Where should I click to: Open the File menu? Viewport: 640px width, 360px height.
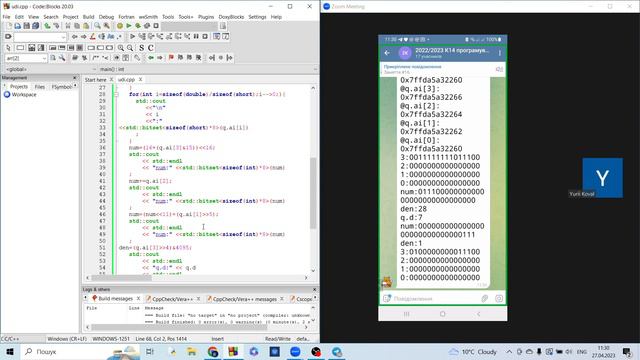7,17
